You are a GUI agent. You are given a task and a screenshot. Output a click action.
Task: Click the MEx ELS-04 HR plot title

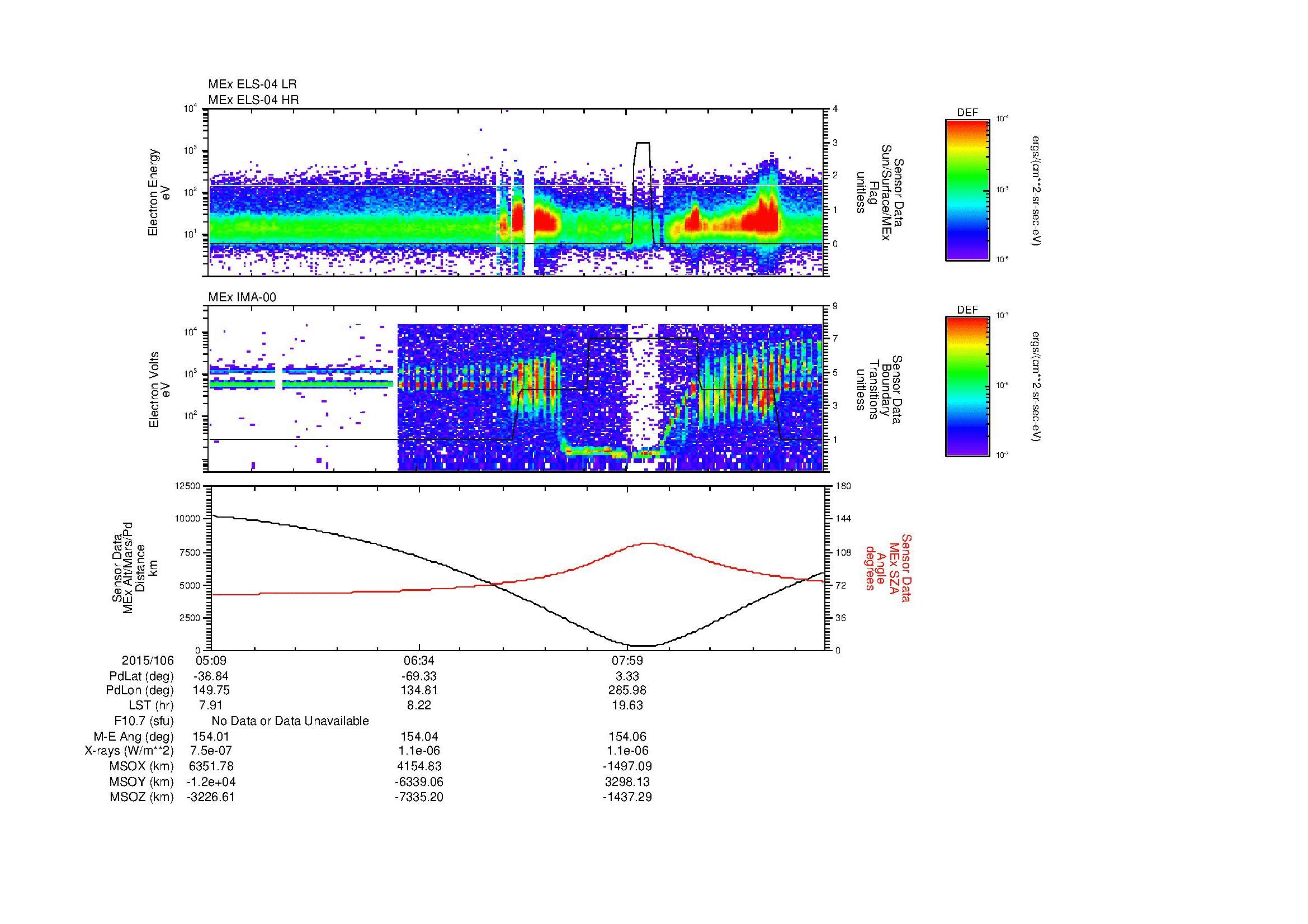253,100
